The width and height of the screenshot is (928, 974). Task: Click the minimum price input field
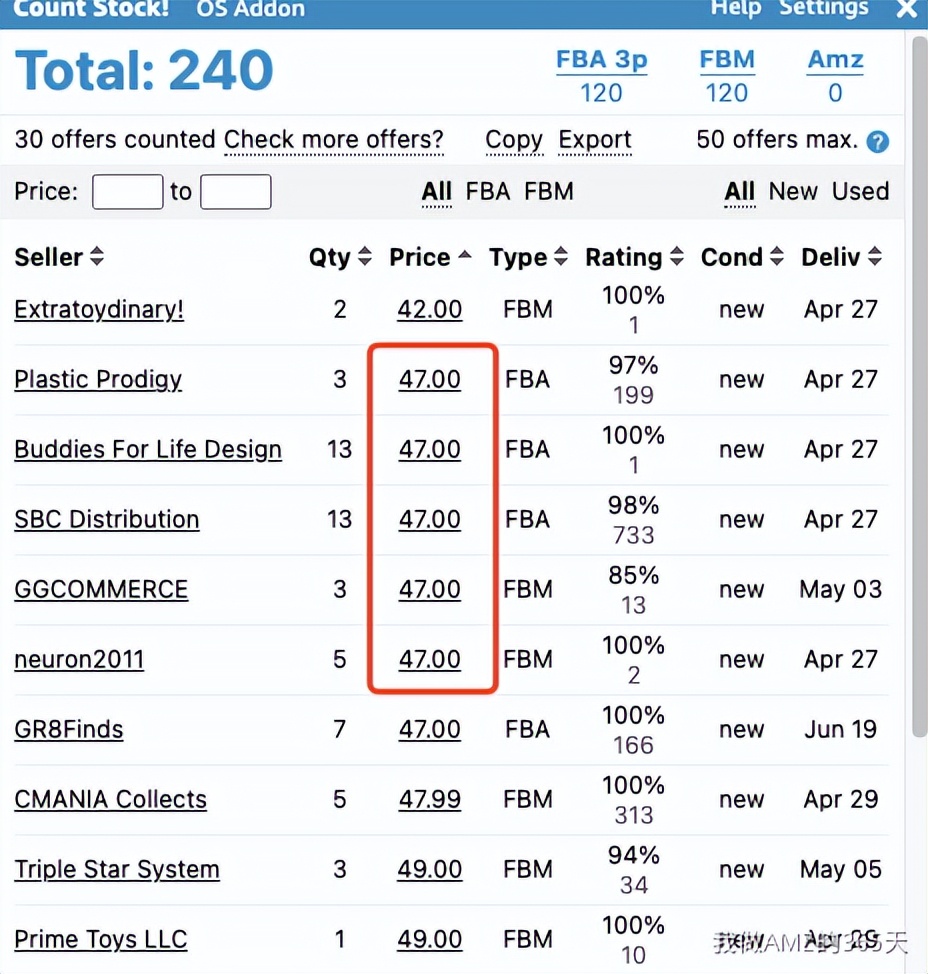pos(127,191)
